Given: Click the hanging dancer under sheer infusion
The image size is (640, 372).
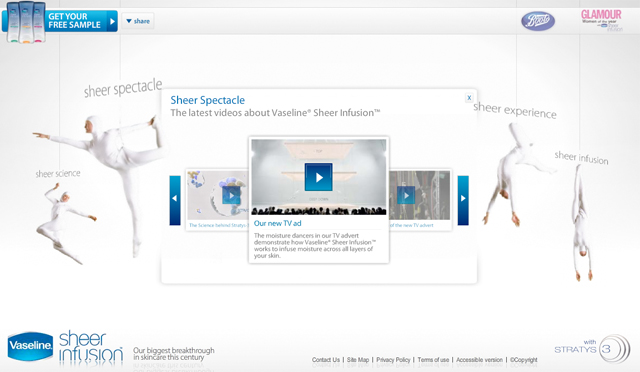Looking at the screenshot, I should [582, 223].
